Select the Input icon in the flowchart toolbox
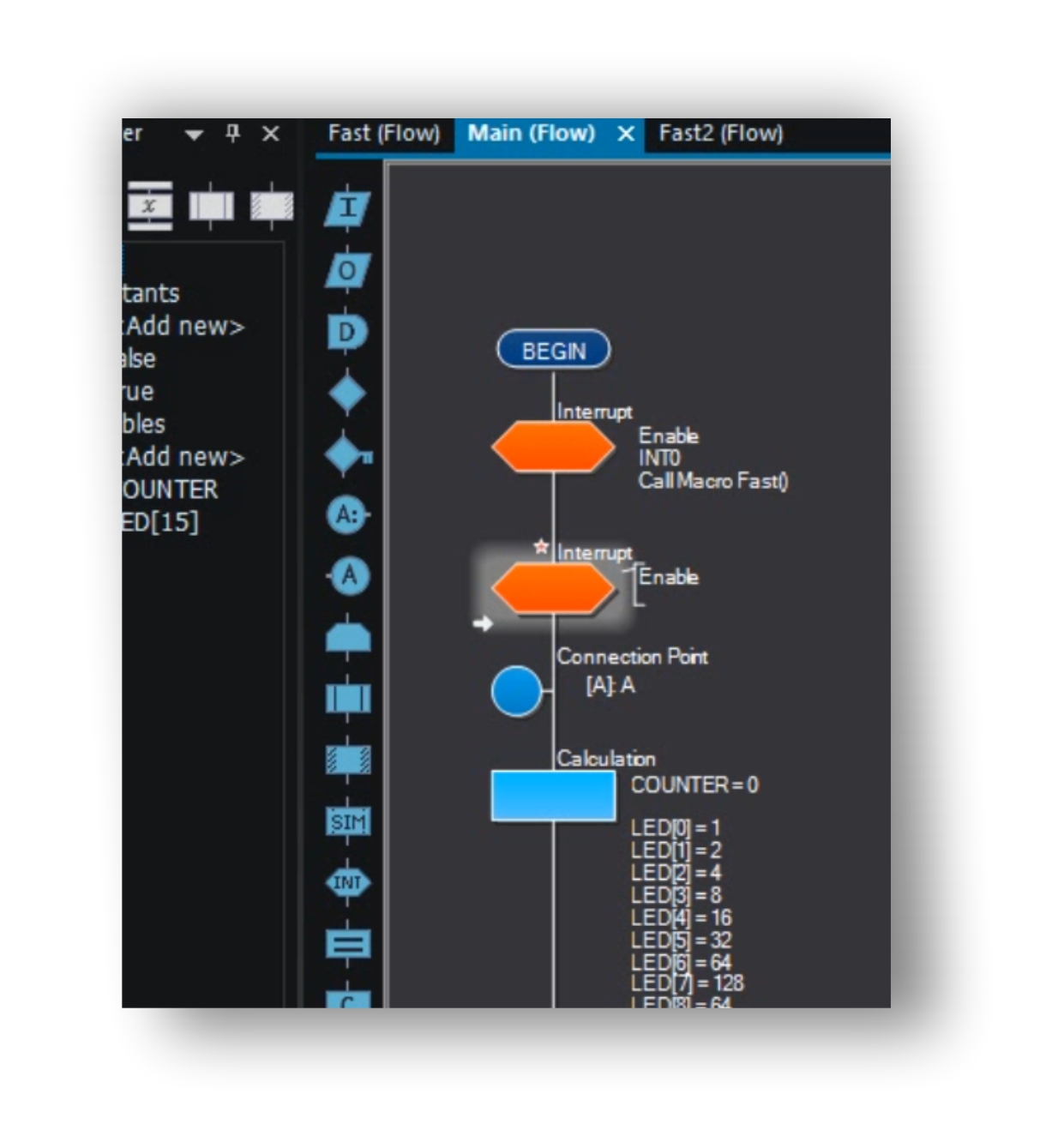Screen dimensions: 1058x1148 (x=347, y=208)
